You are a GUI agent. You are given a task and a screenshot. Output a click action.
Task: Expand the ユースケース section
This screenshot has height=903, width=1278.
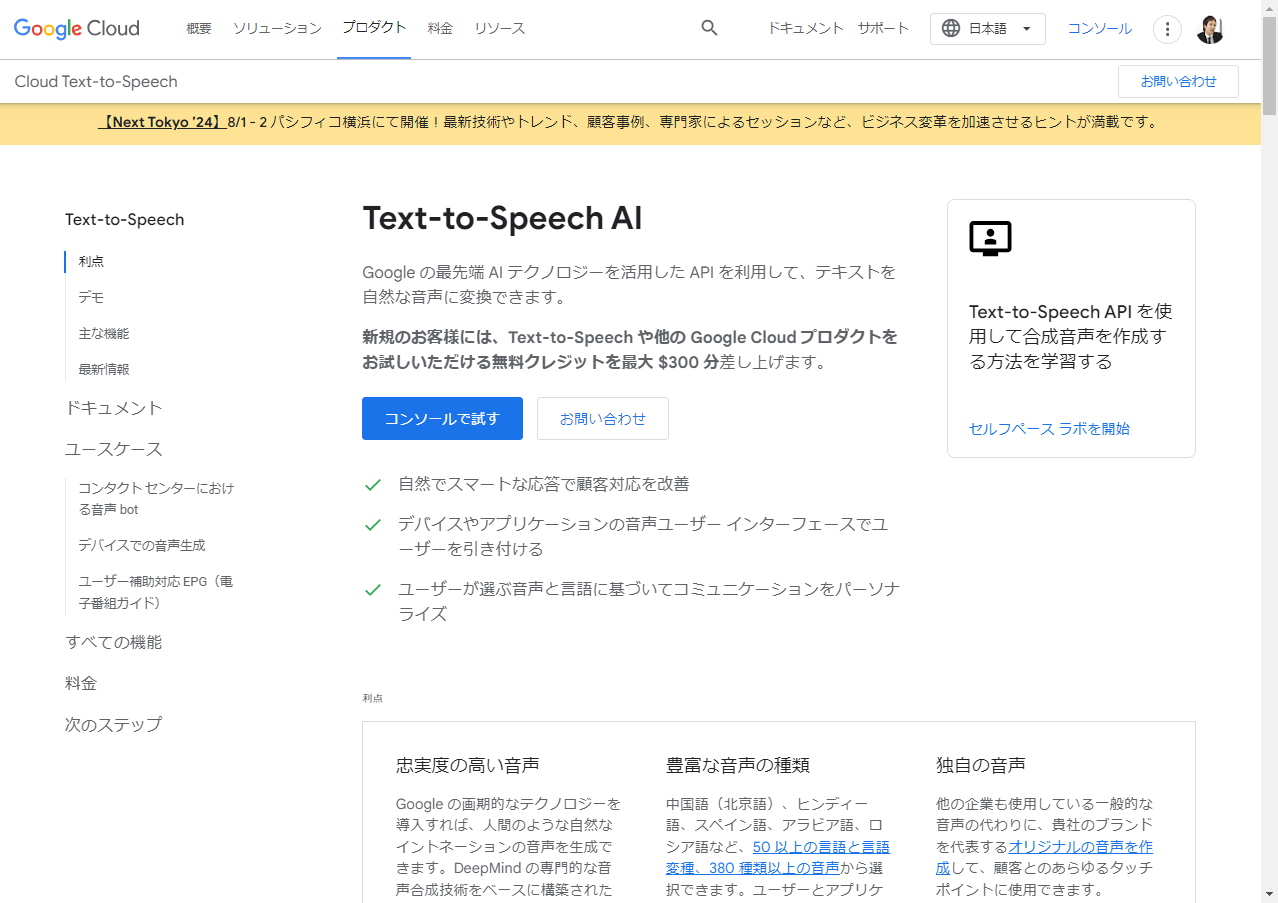click(113, 448)
